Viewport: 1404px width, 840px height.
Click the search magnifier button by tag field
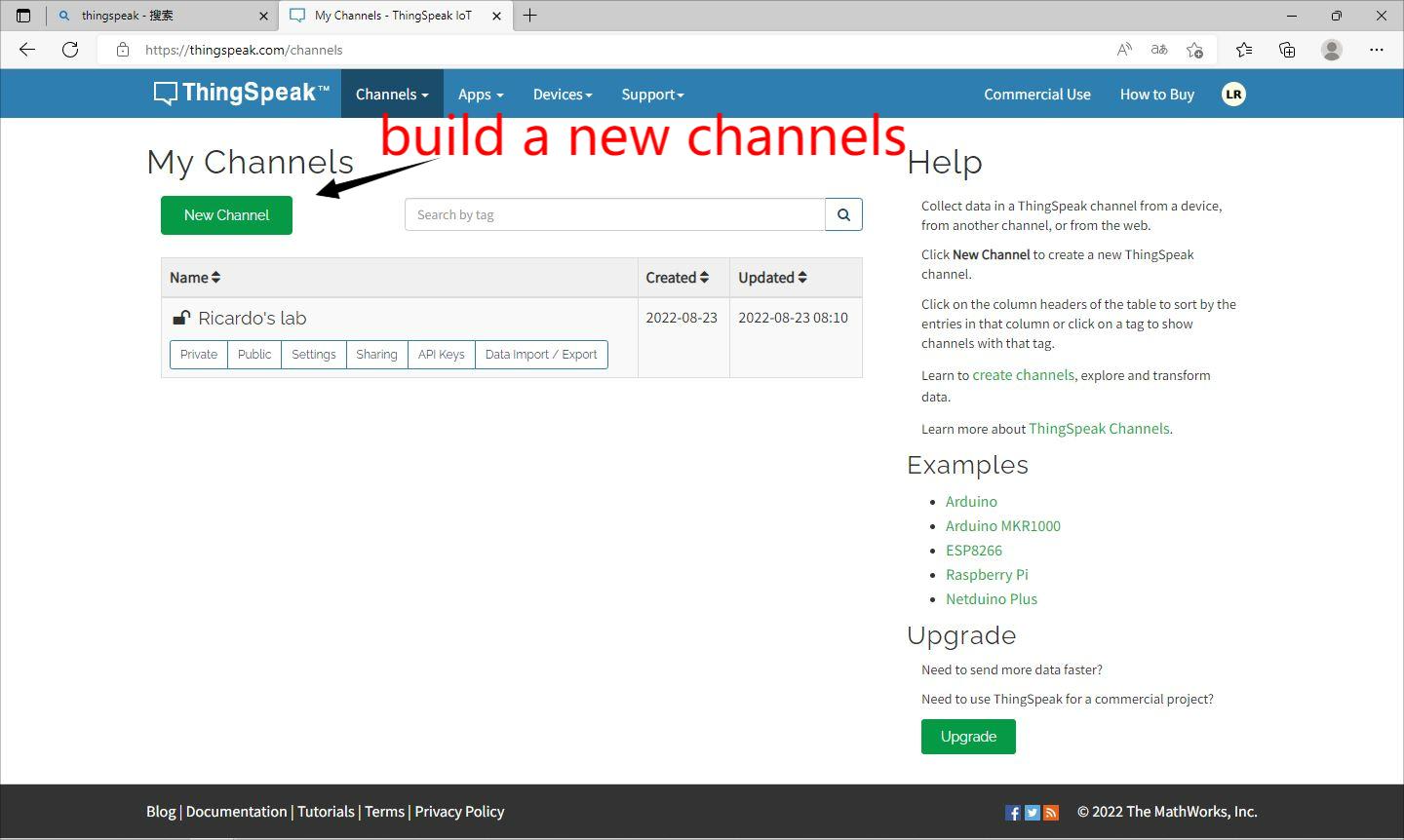[x=843, y=214]
